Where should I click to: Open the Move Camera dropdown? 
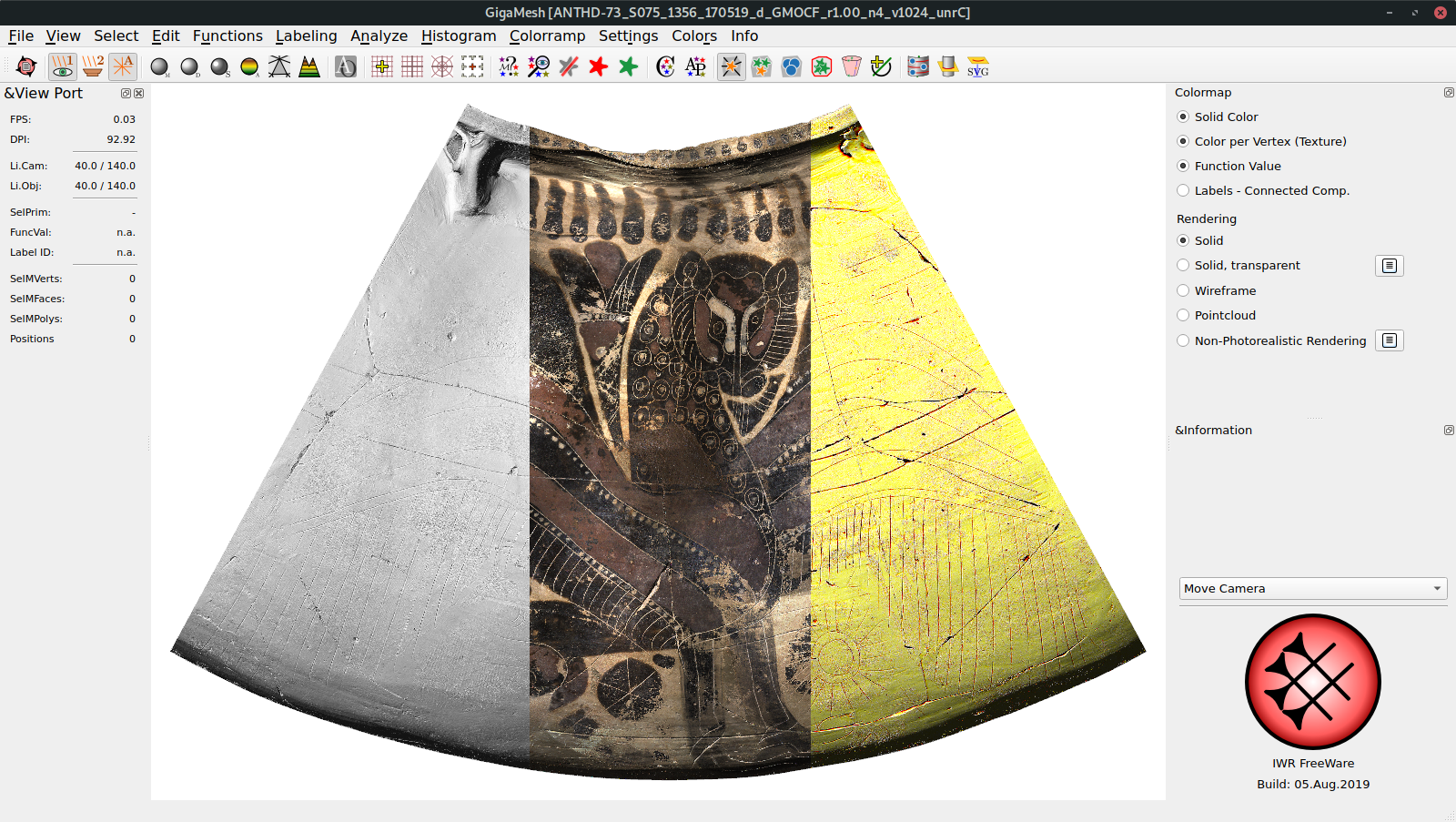tap(1313, 588)
